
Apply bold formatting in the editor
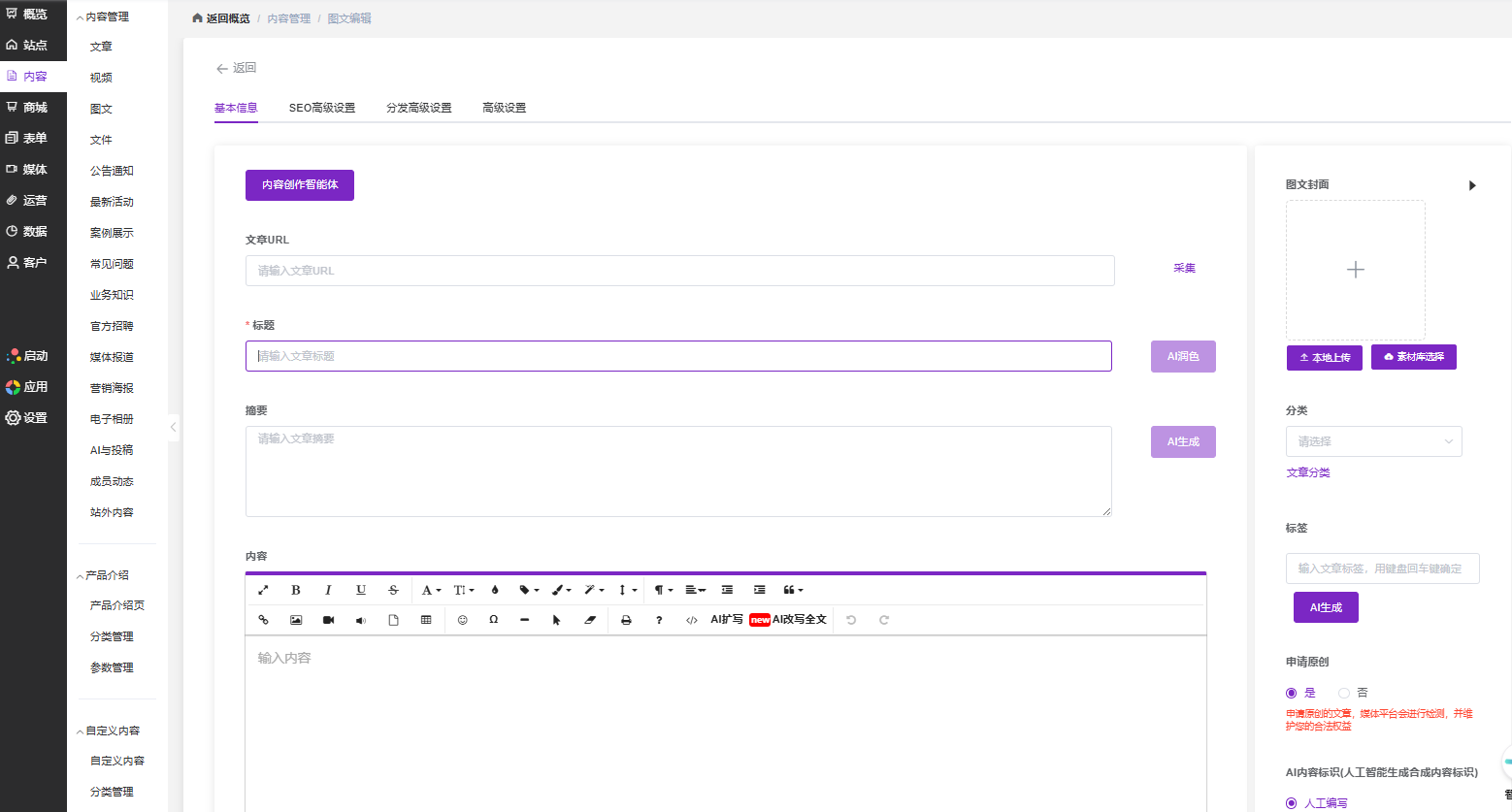[x=296, y=590]
